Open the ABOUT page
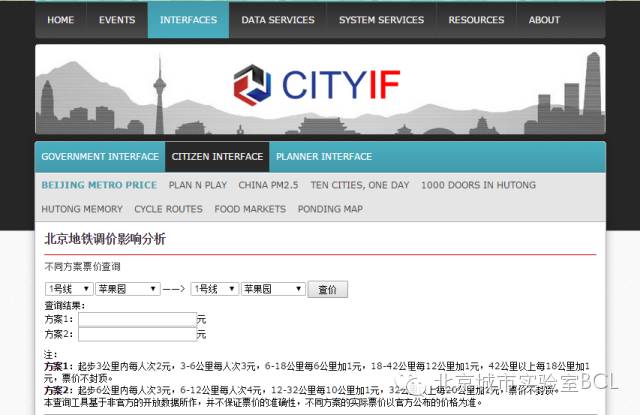The width and height of the screenshot is (640, 415). point(544,20)
